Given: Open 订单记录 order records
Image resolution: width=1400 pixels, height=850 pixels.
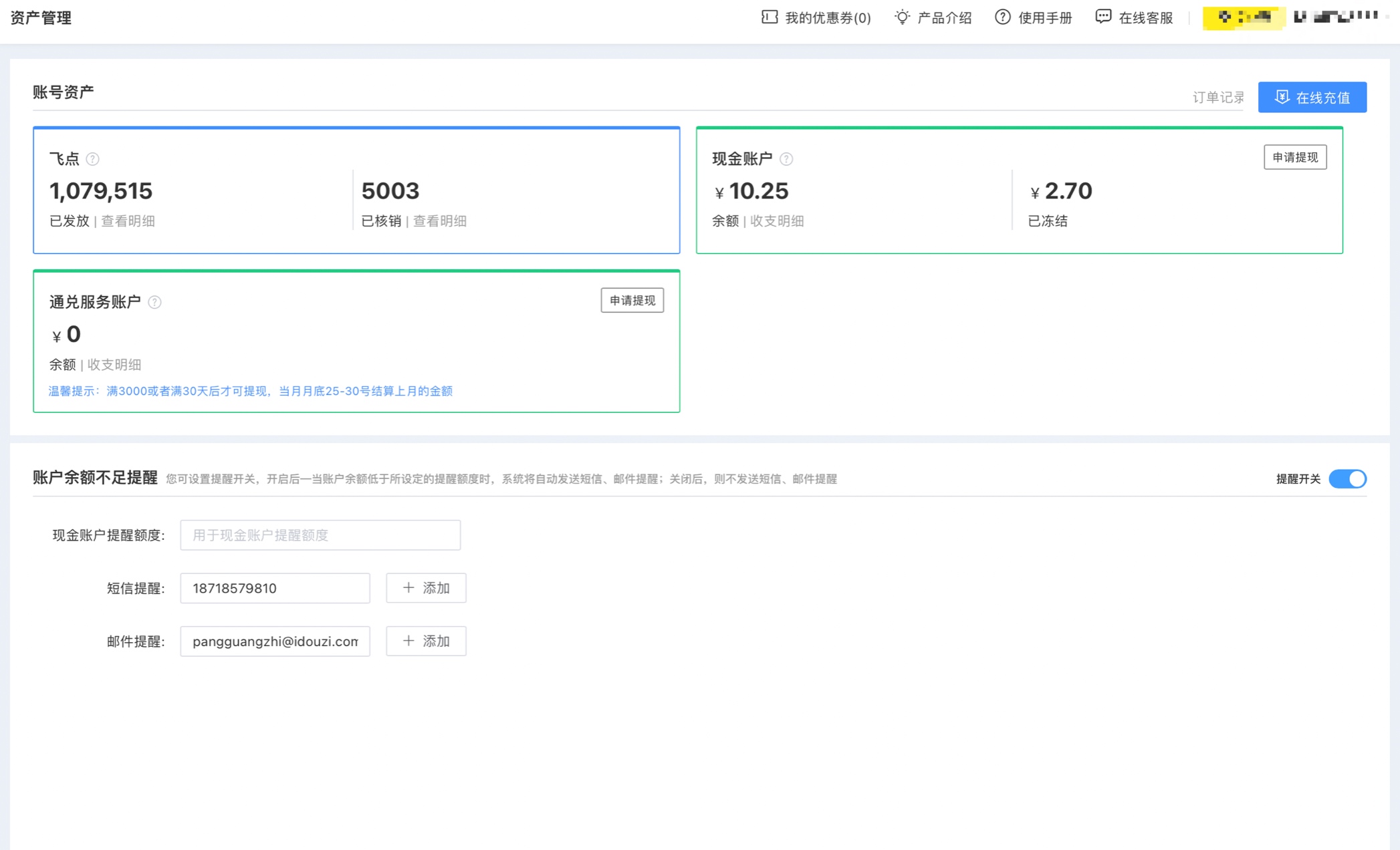Looking at the screenshot, I should (1218, 98).
